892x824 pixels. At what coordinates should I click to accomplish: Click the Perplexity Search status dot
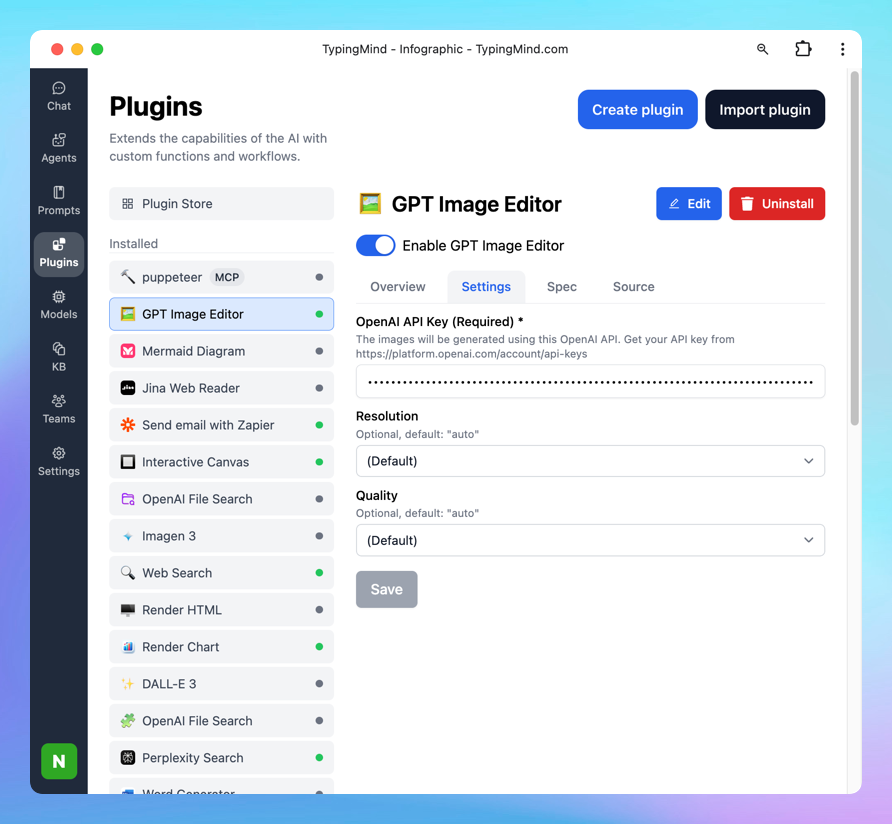pyautogui.click(x=319, y=758)
